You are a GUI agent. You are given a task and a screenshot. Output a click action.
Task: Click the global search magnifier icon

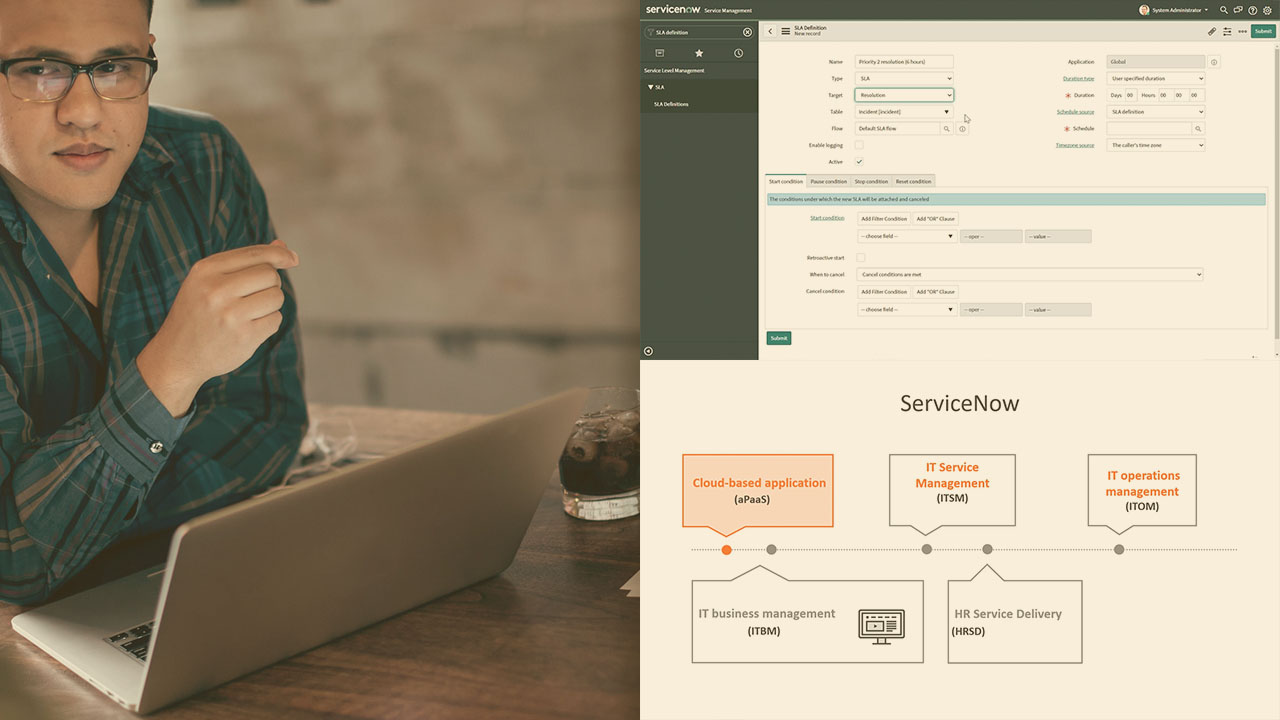point(1223,10)
